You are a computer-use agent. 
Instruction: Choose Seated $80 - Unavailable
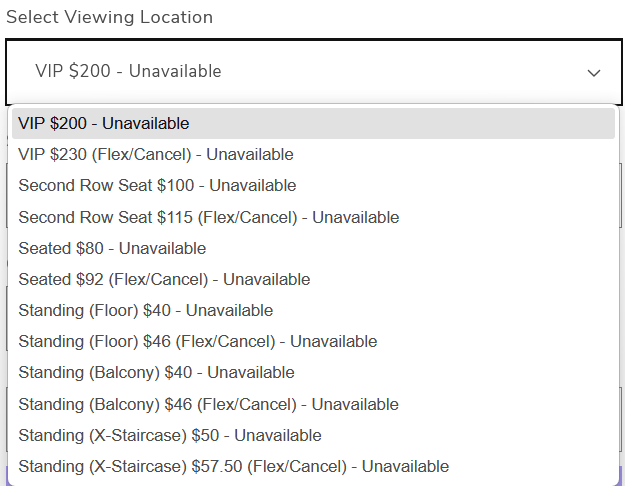coord(313,248)
